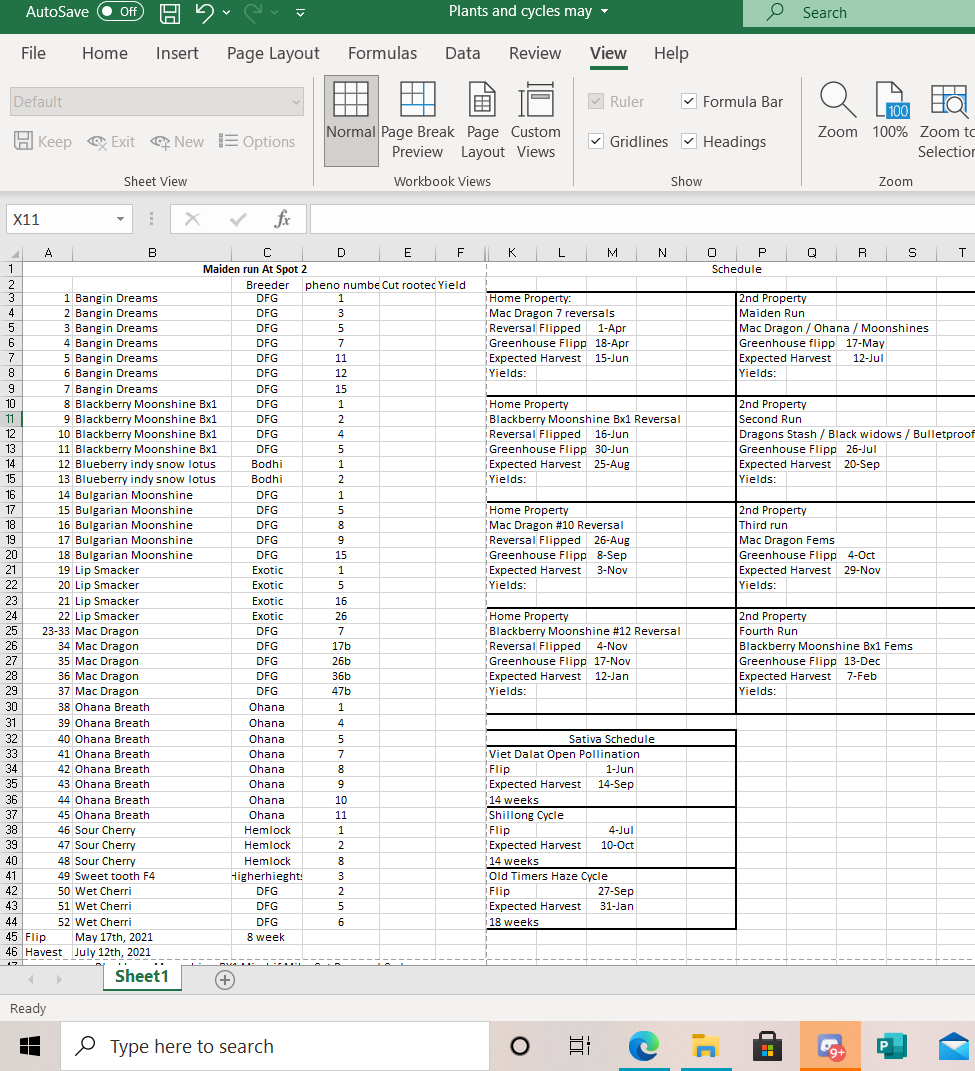This screenshot has height=1071, width=975.
Task: Click the Search box in title bar
Action: point(859,13)
